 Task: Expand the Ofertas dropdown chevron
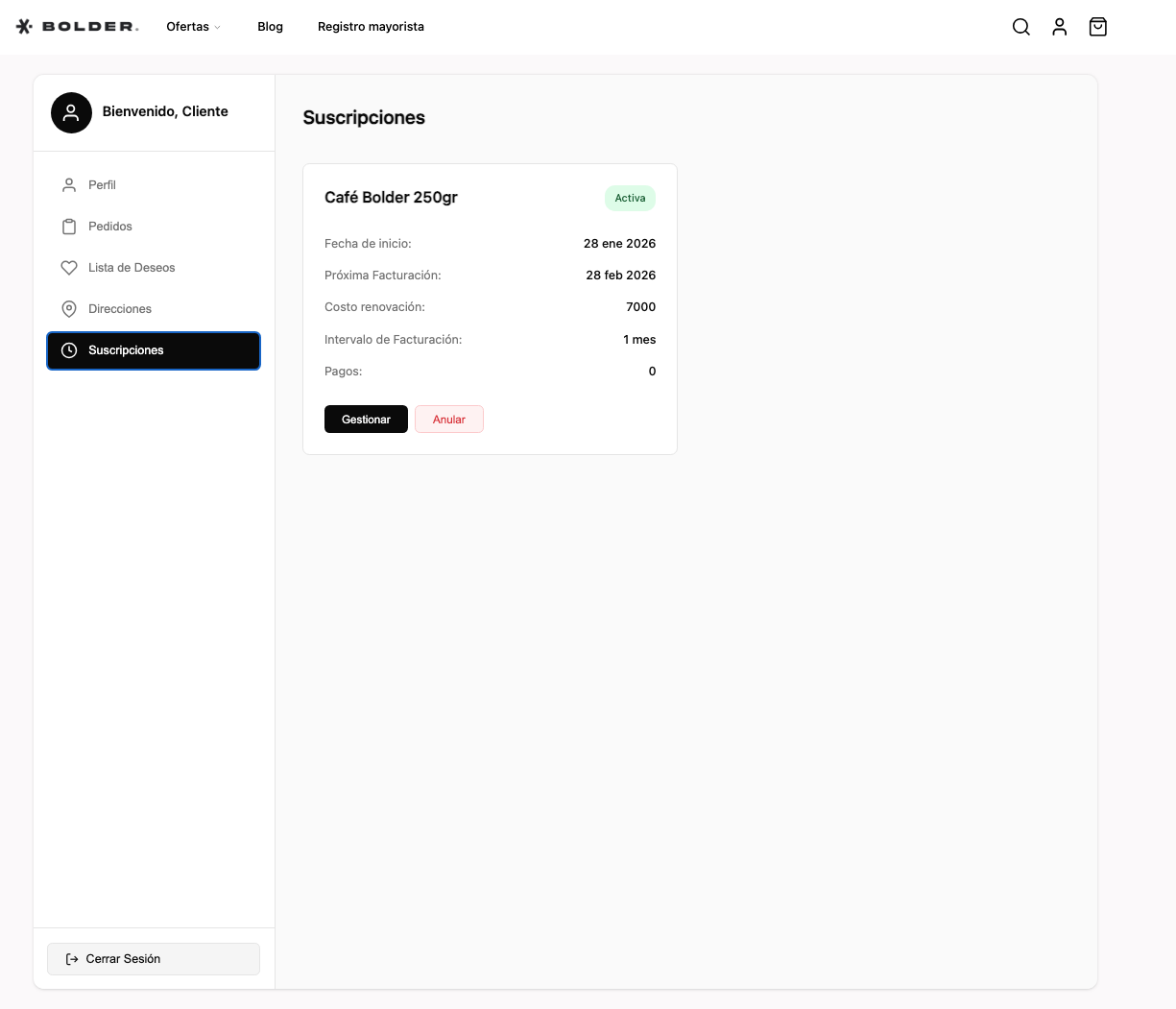tap(217, 28)
